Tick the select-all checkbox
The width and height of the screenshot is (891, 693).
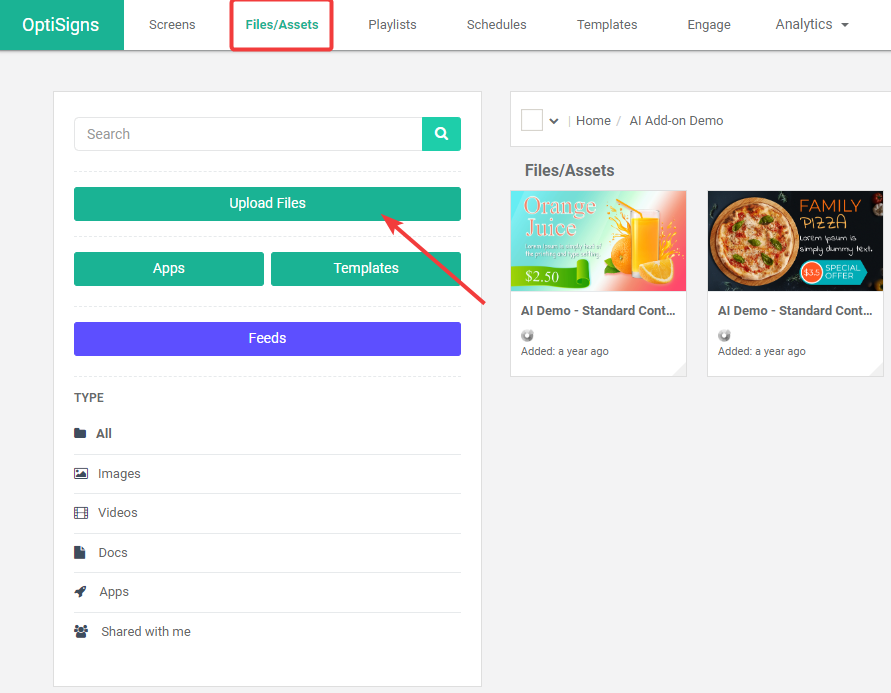532,121
